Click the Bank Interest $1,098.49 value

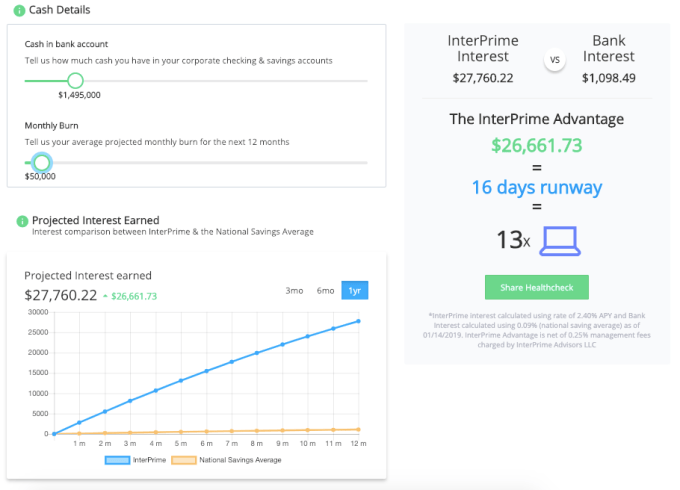609,77
